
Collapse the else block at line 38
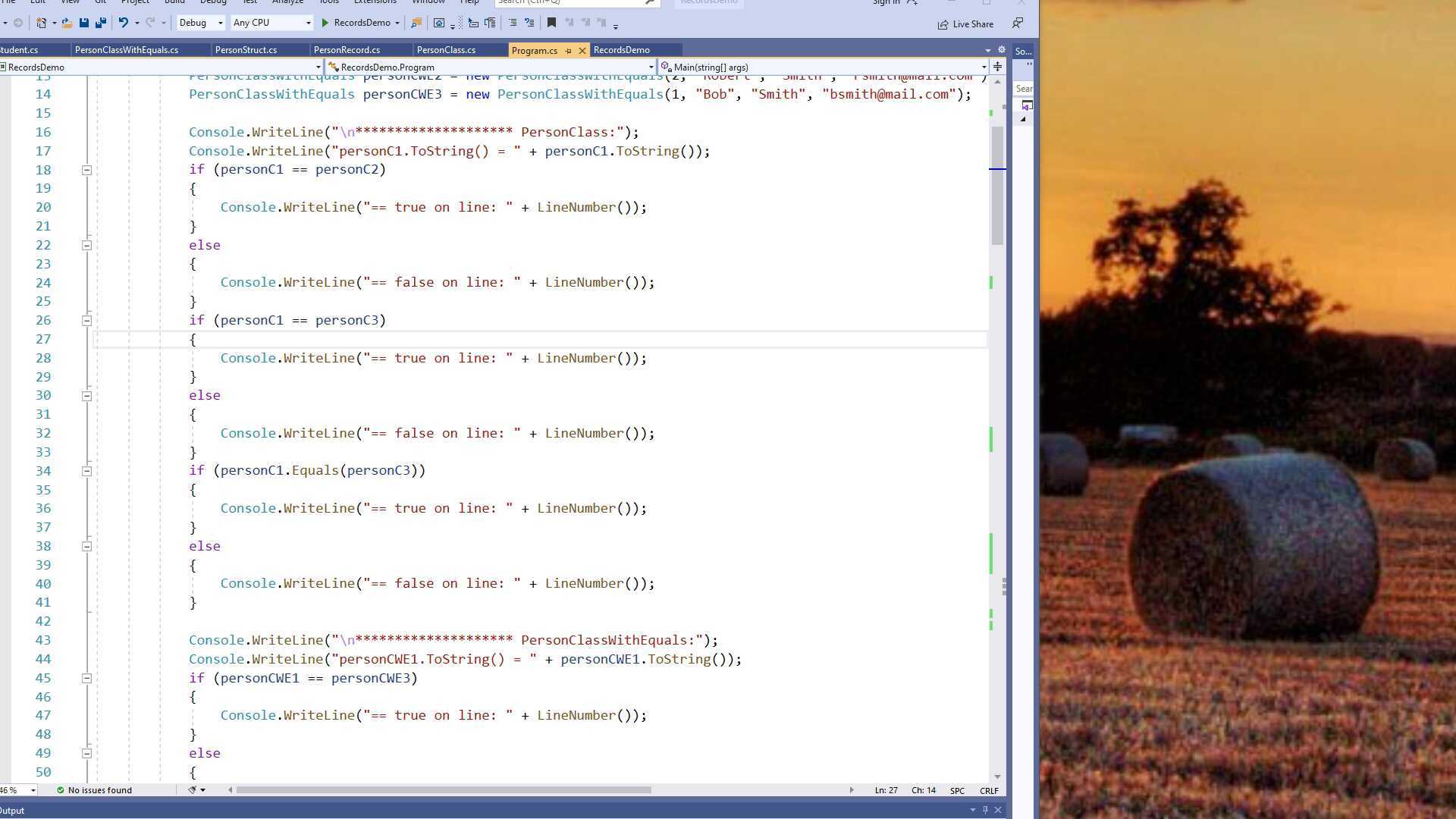coord(86,546)
